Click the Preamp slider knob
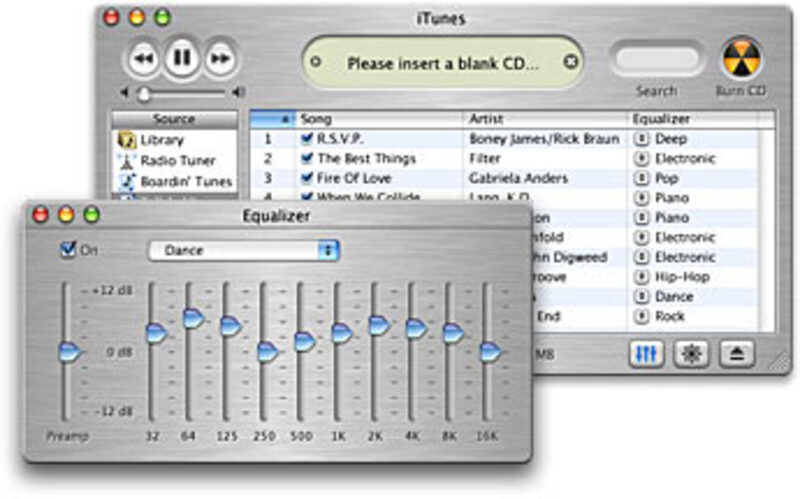Viewport: 800px width, 499px height. coord(69,352)
